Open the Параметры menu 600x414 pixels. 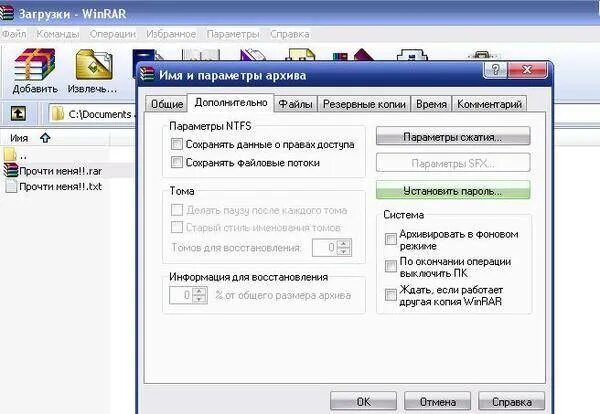tap(233, 34)
